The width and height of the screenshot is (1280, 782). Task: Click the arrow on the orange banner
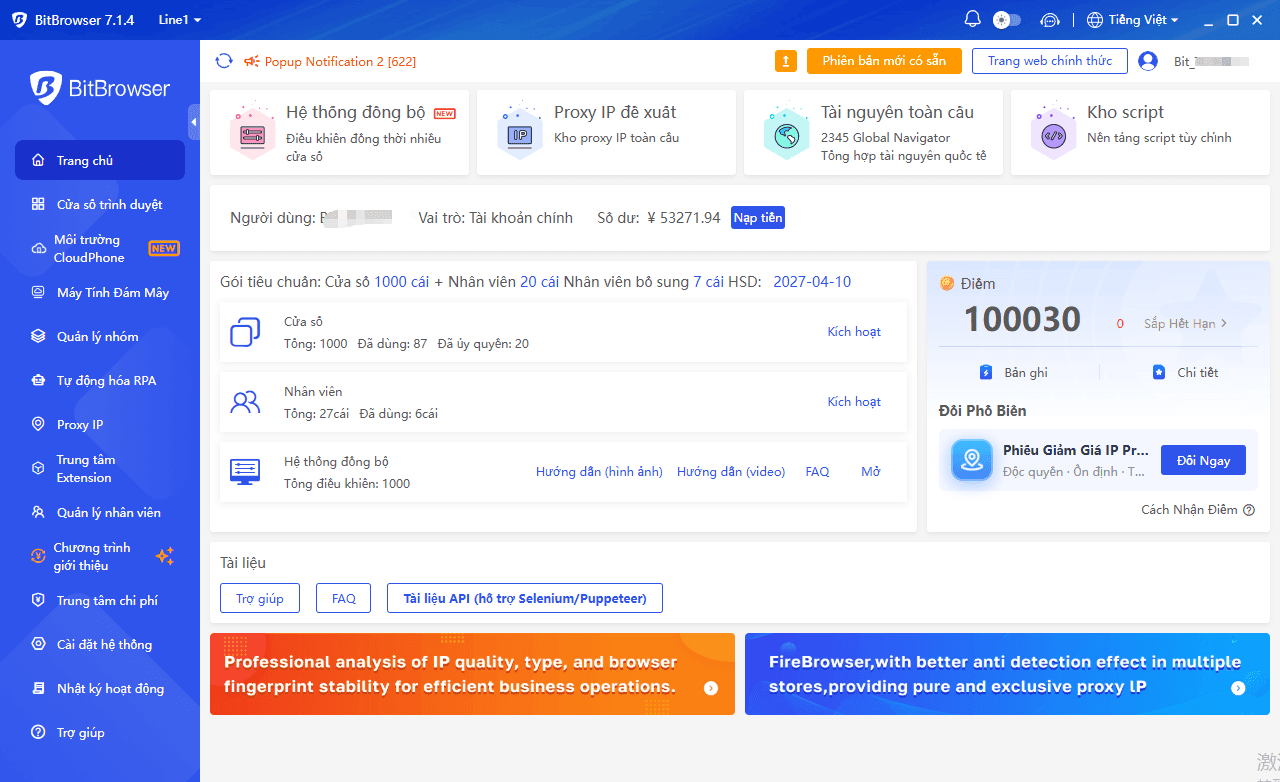711,688
